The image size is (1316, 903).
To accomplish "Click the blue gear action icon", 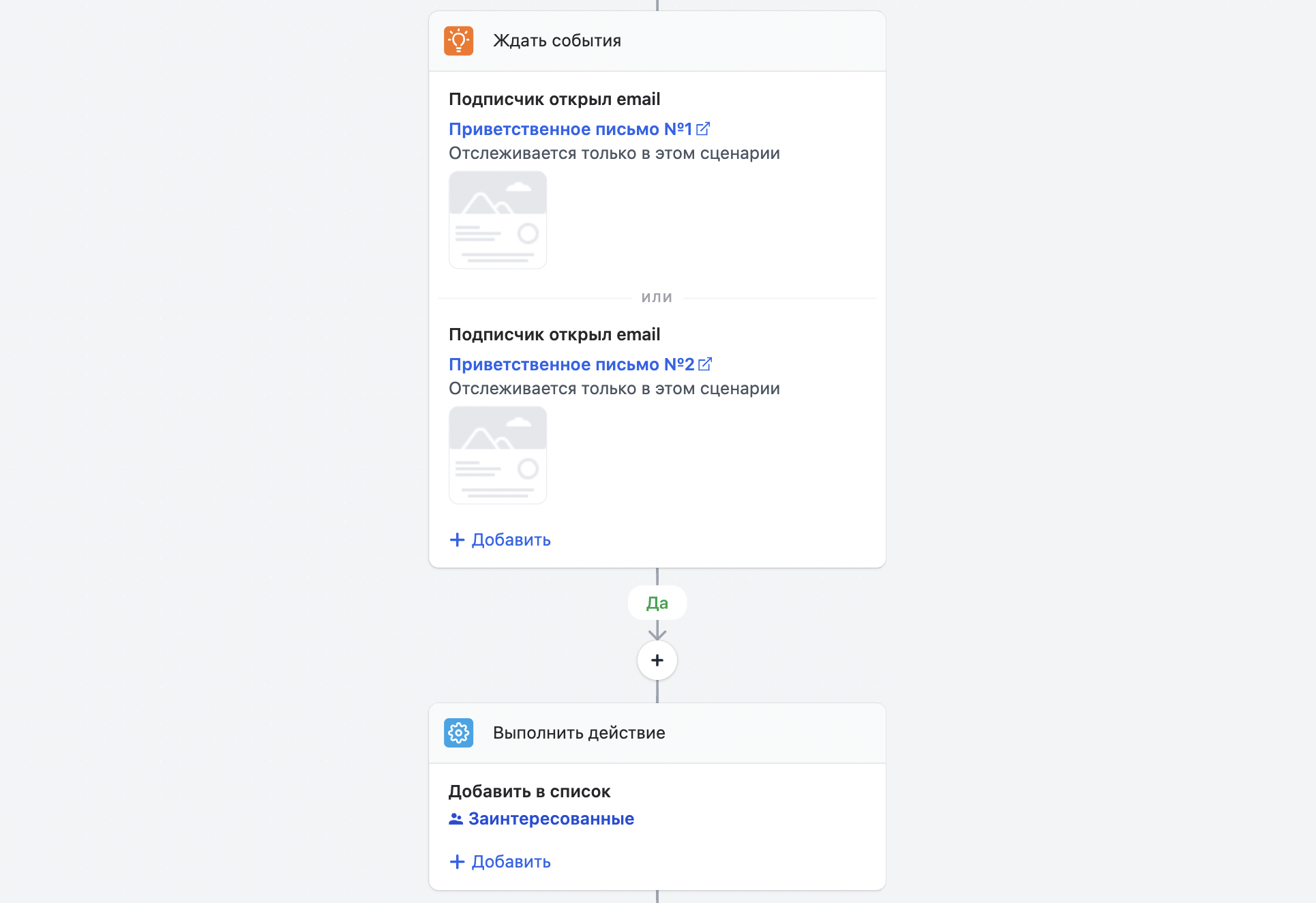I will [458, 733].
